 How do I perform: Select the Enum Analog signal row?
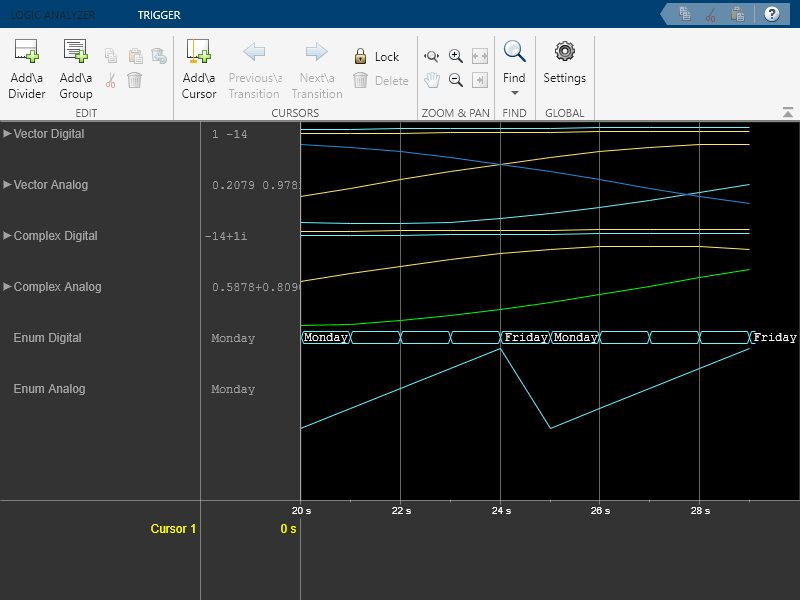49,389
